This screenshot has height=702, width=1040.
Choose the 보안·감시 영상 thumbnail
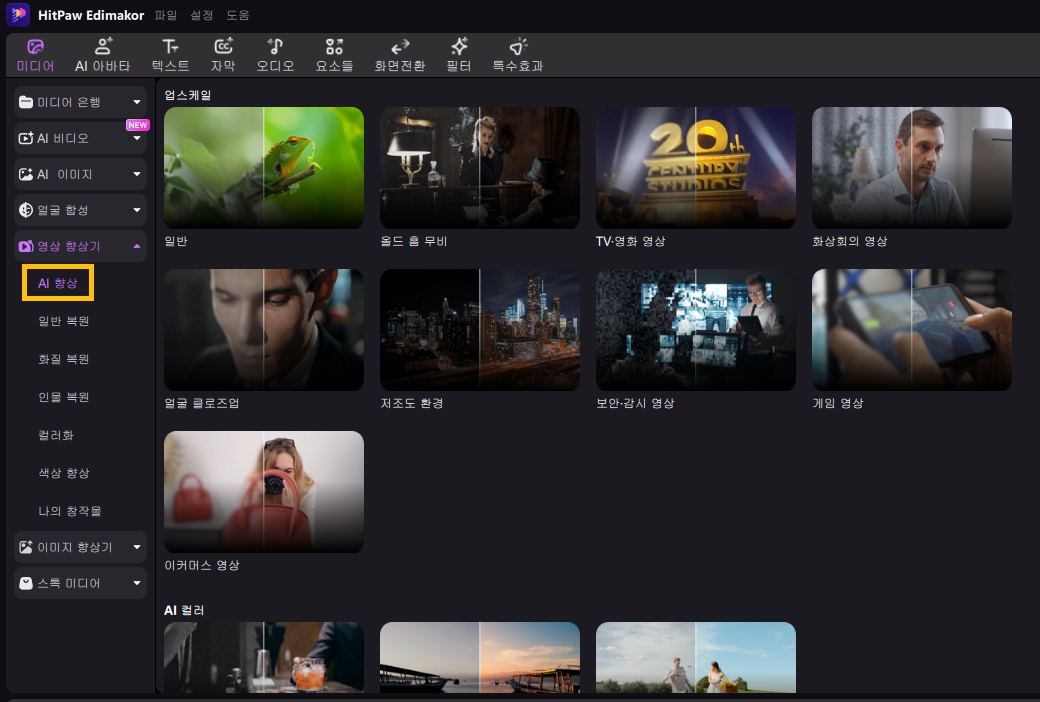point(696,330)
